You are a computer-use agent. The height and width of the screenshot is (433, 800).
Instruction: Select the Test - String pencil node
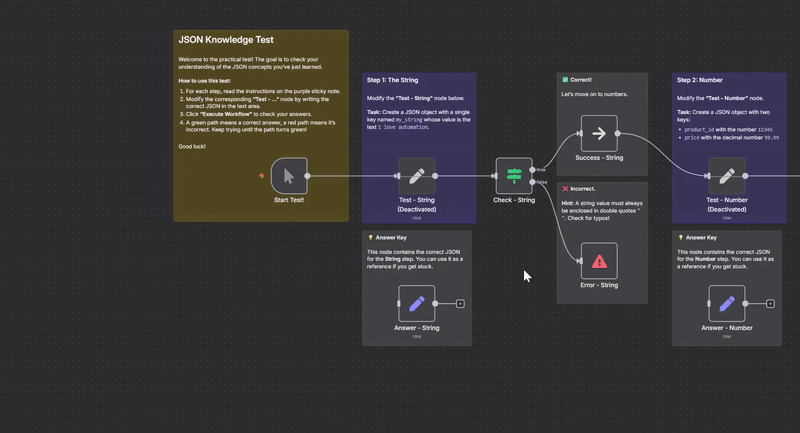(417, 176)
